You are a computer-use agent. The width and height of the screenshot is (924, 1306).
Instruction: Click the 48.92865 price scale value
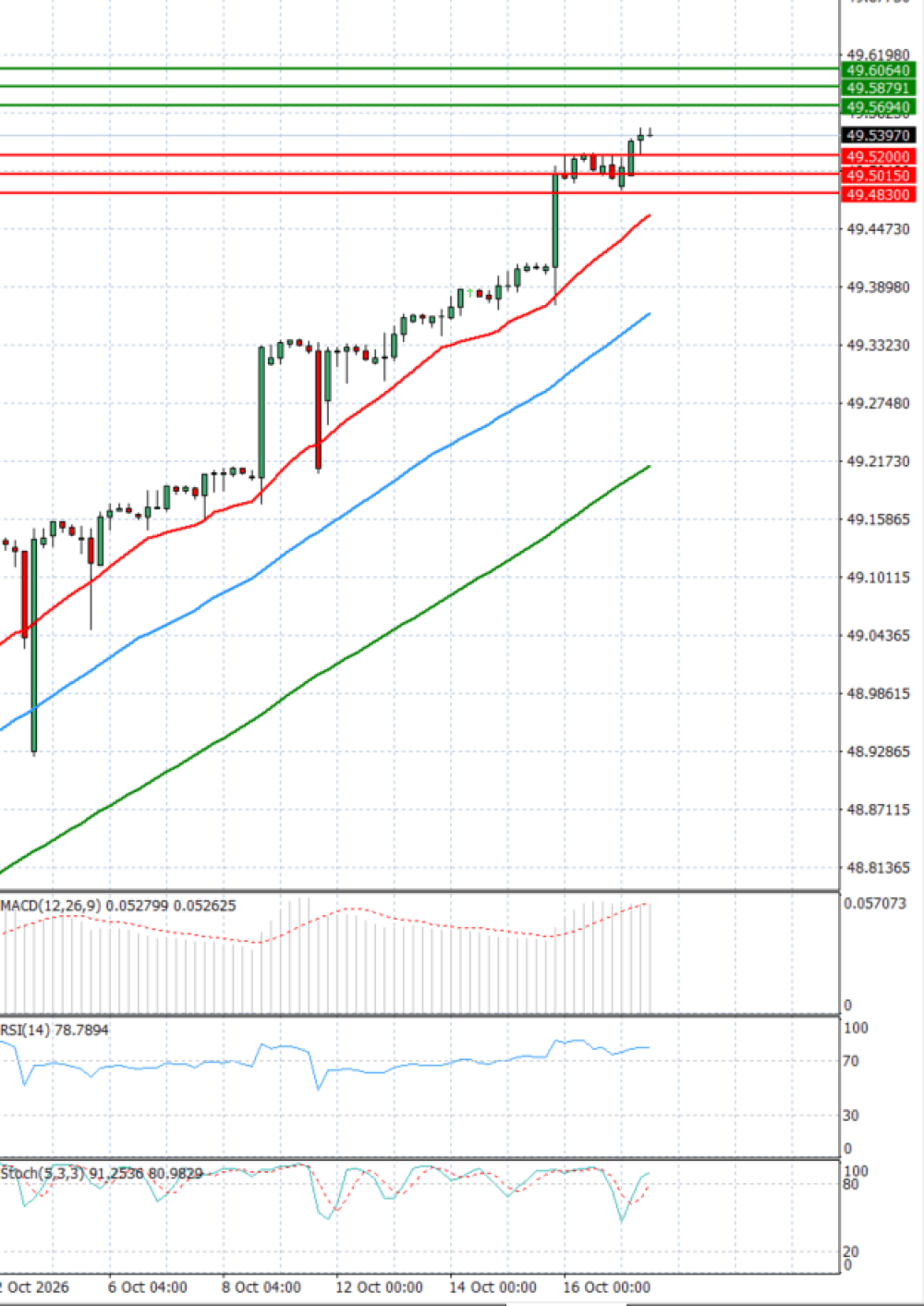pos(878,752)
